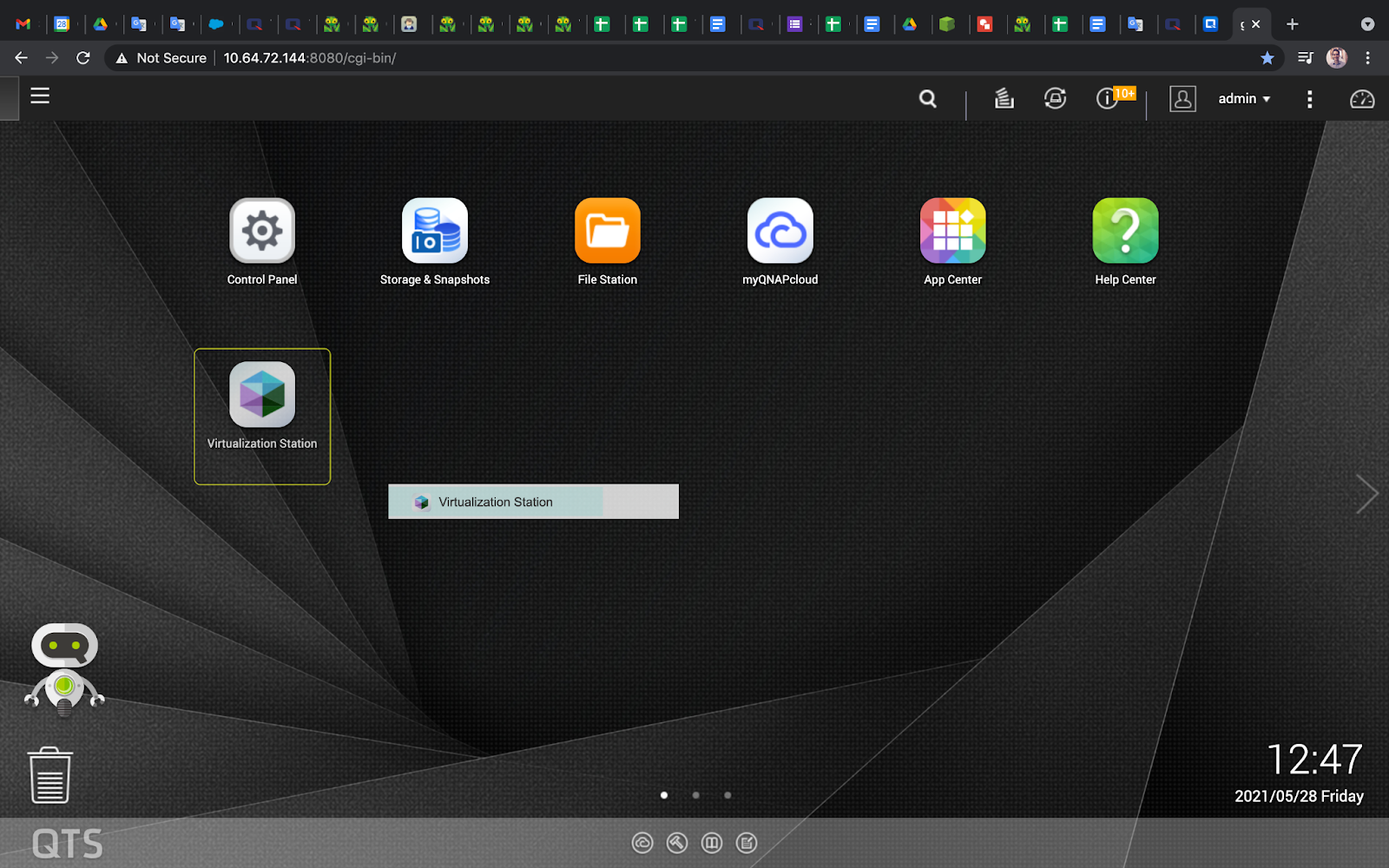The width and height of the screenshot is (1389, 868).
Task: Open the tab search dropdown arrow
Action: [1367, 24]
